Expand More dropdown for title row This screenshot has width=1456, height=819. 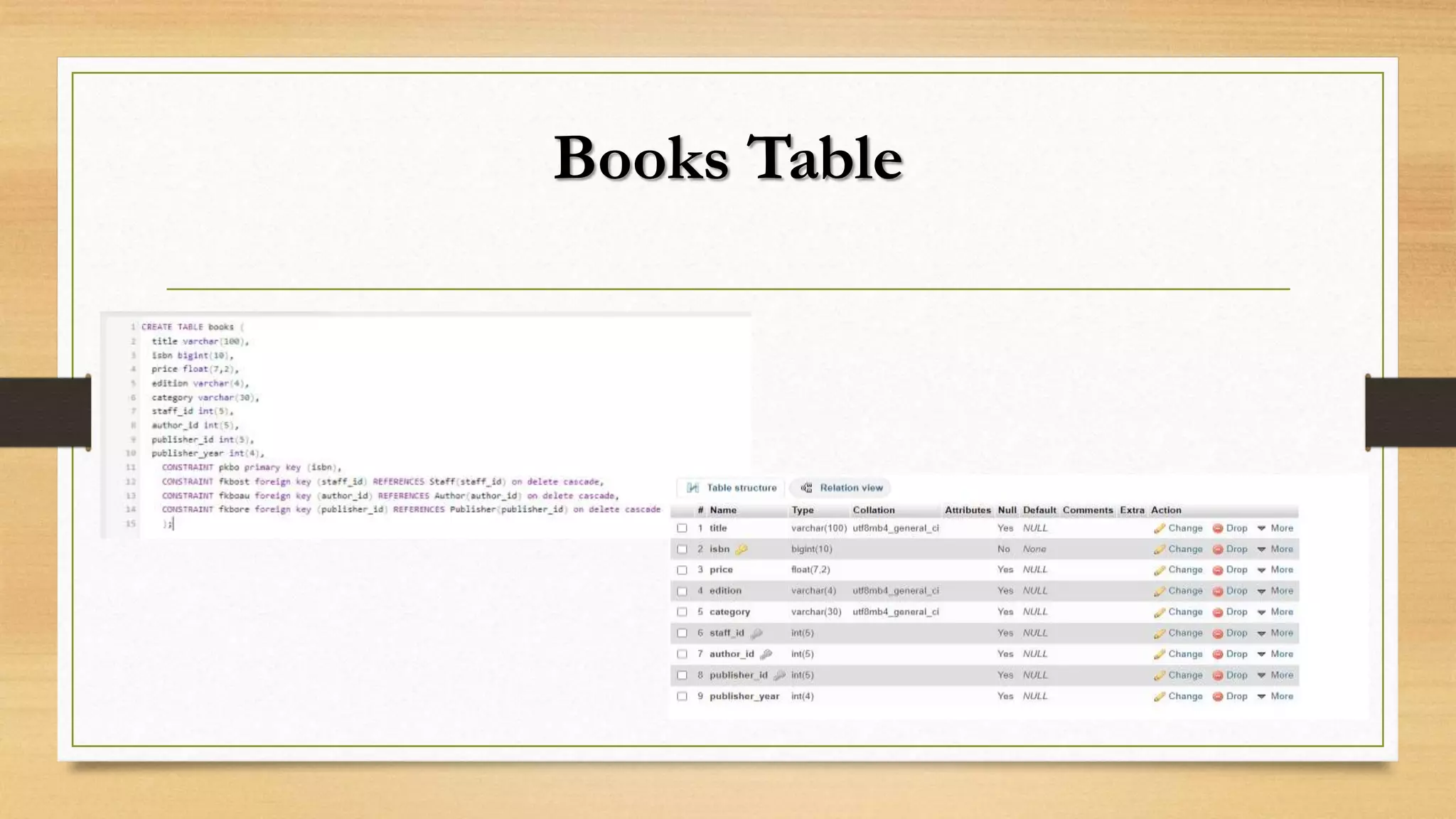[1275, 528]
